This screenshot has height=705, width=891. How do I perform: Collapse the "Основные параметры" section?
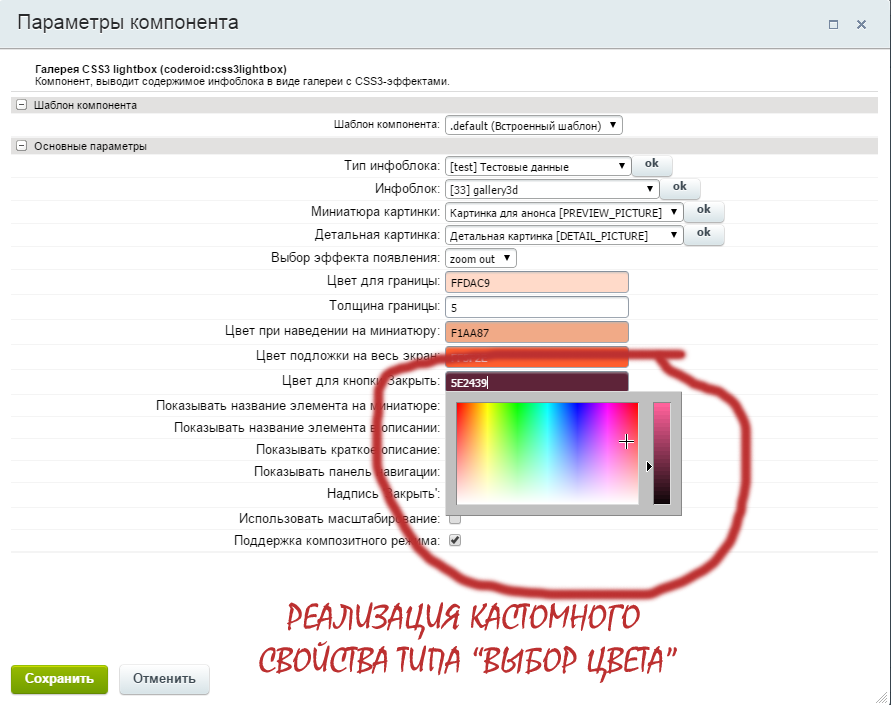(21, 146)
